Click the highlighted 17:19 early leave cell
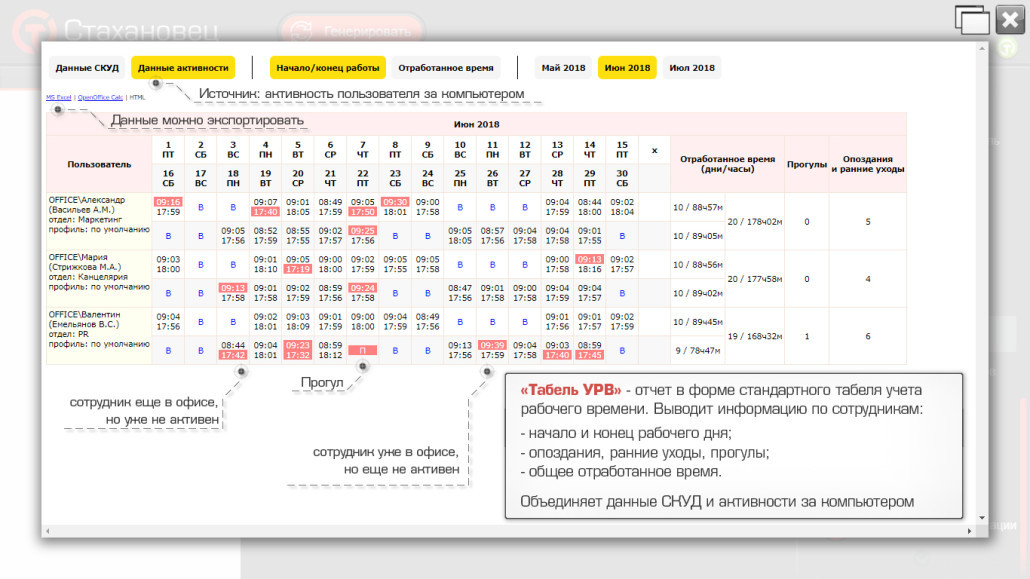The image size is (1030, 579). pos(298,269)
